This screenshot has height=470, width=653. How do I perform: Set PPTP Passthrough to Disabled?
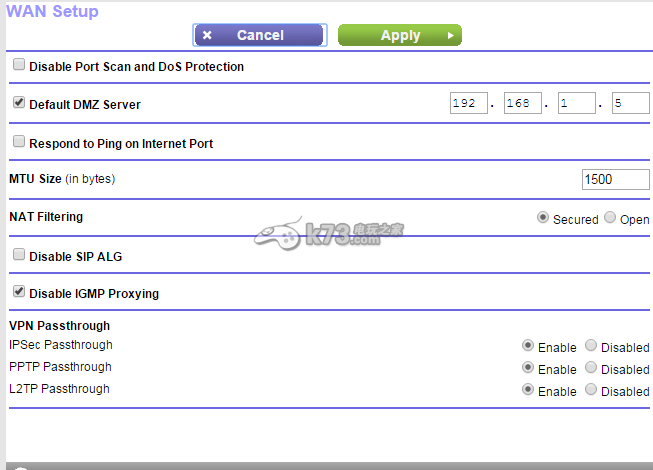pyautogui.click(x=591, y=368)
